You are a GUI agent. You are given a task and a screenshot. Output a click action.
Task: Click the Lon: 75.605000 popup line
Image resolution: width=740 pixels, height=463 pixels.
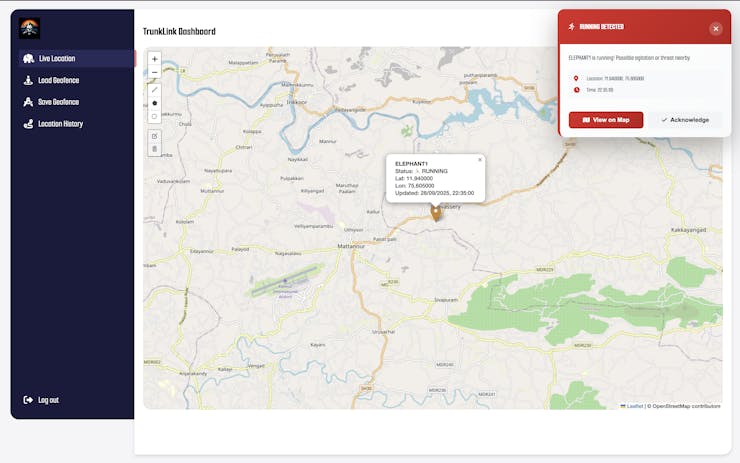click(x=414, y=185)
